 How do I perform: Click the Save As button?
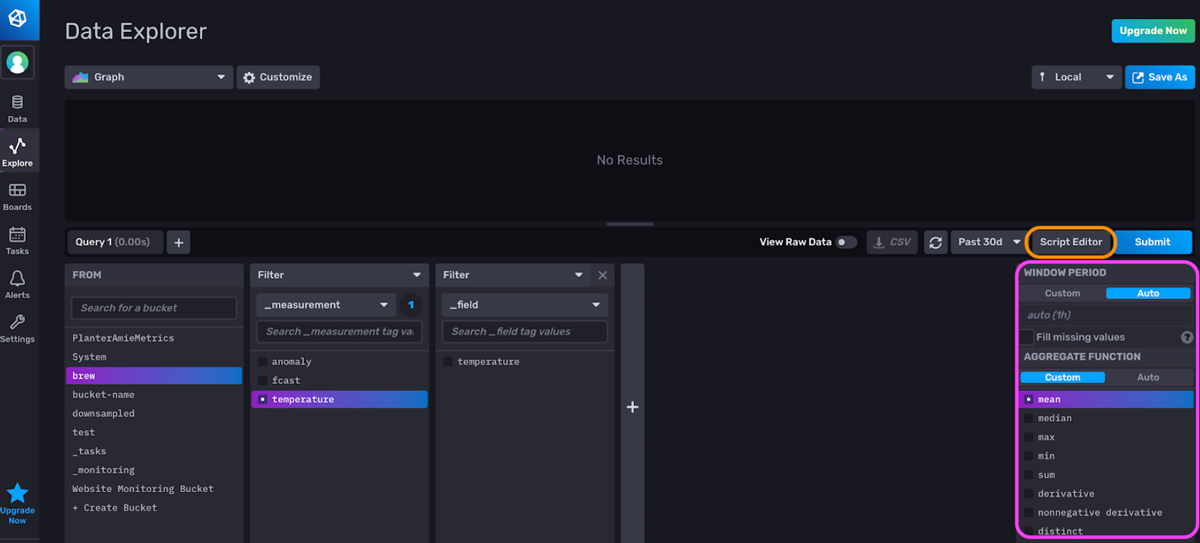1160,77
